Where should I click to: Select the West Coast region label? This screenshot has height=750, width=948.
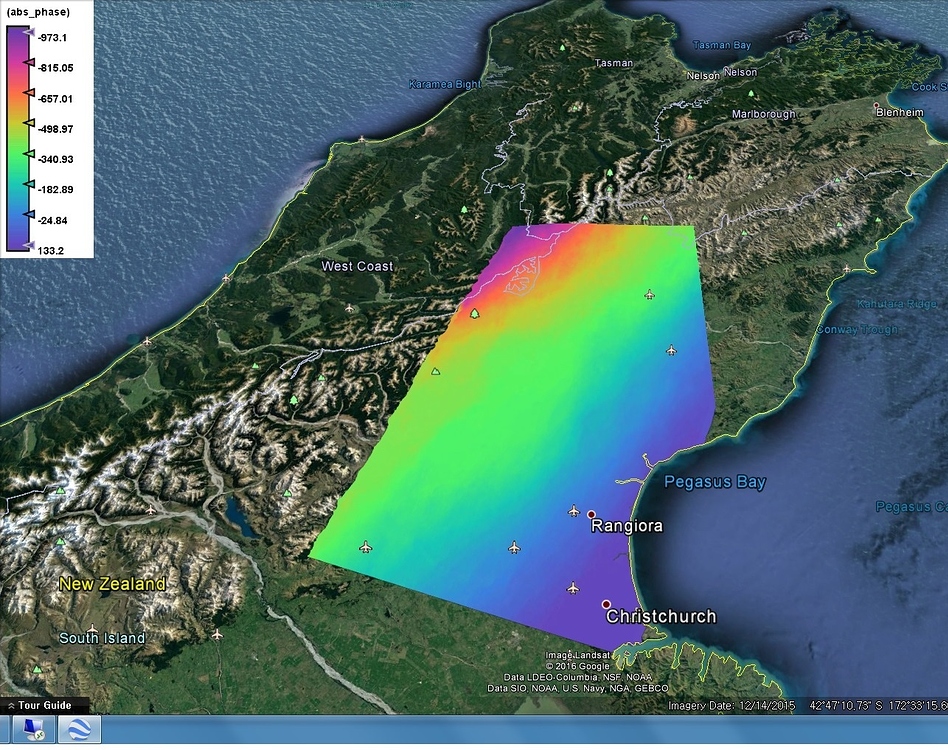(x=357, y=266)
